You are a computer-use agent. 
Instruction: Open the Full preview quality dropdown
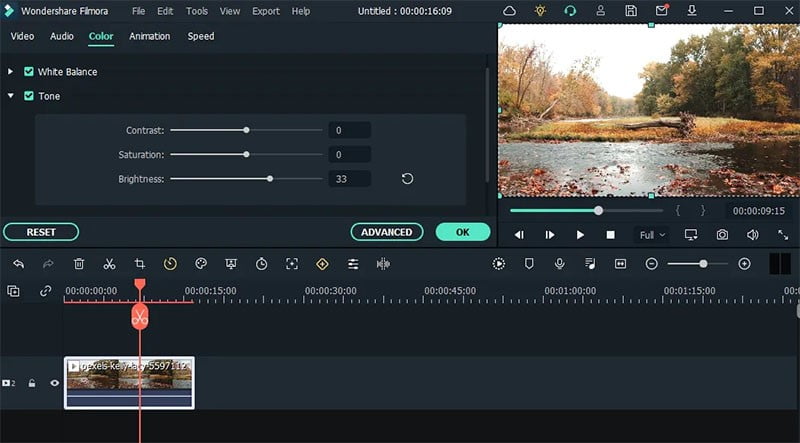click(x=652, y=235)
